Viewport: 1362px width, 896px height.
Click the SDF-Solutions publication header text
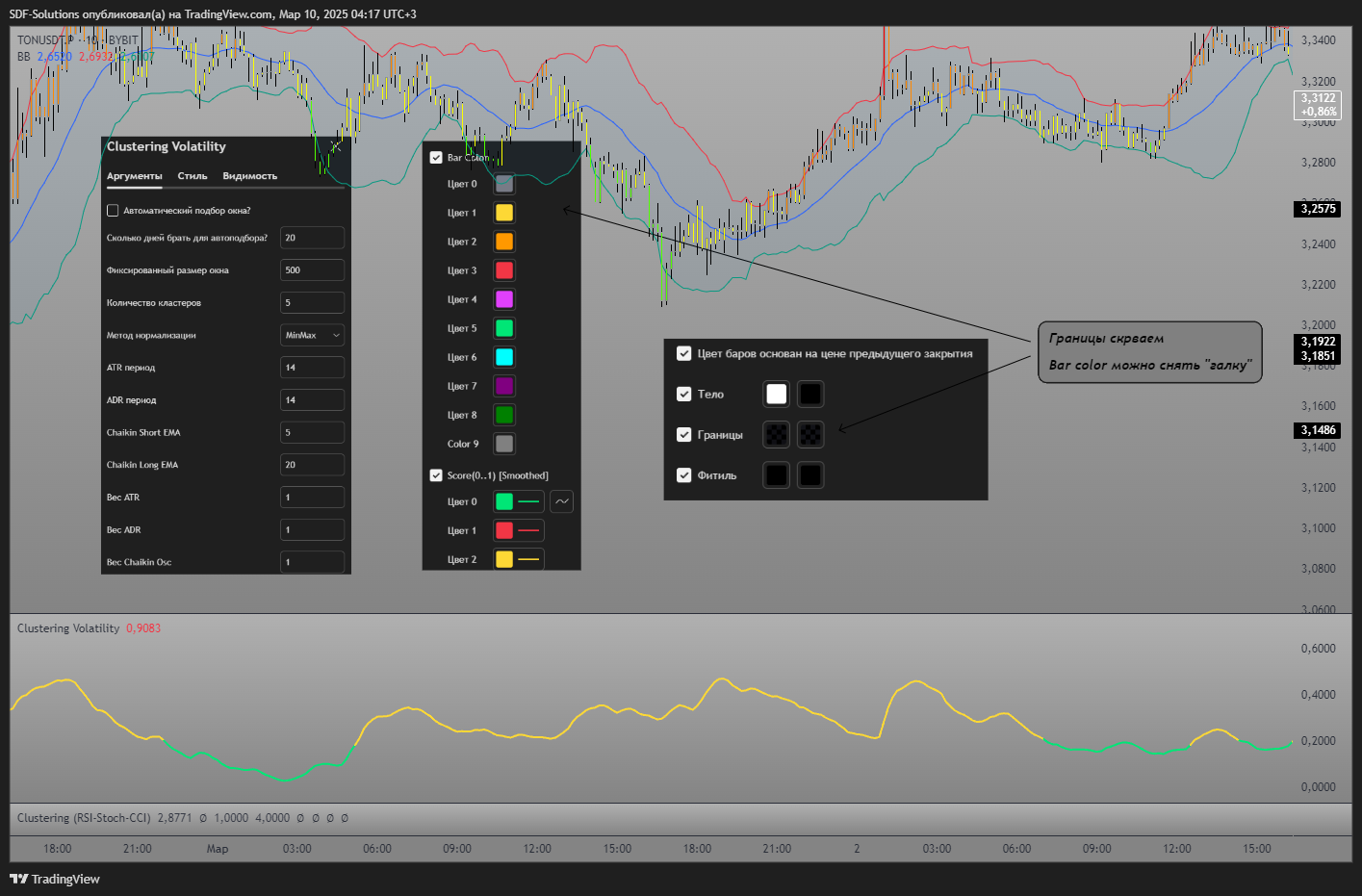[x=213, y=14]
